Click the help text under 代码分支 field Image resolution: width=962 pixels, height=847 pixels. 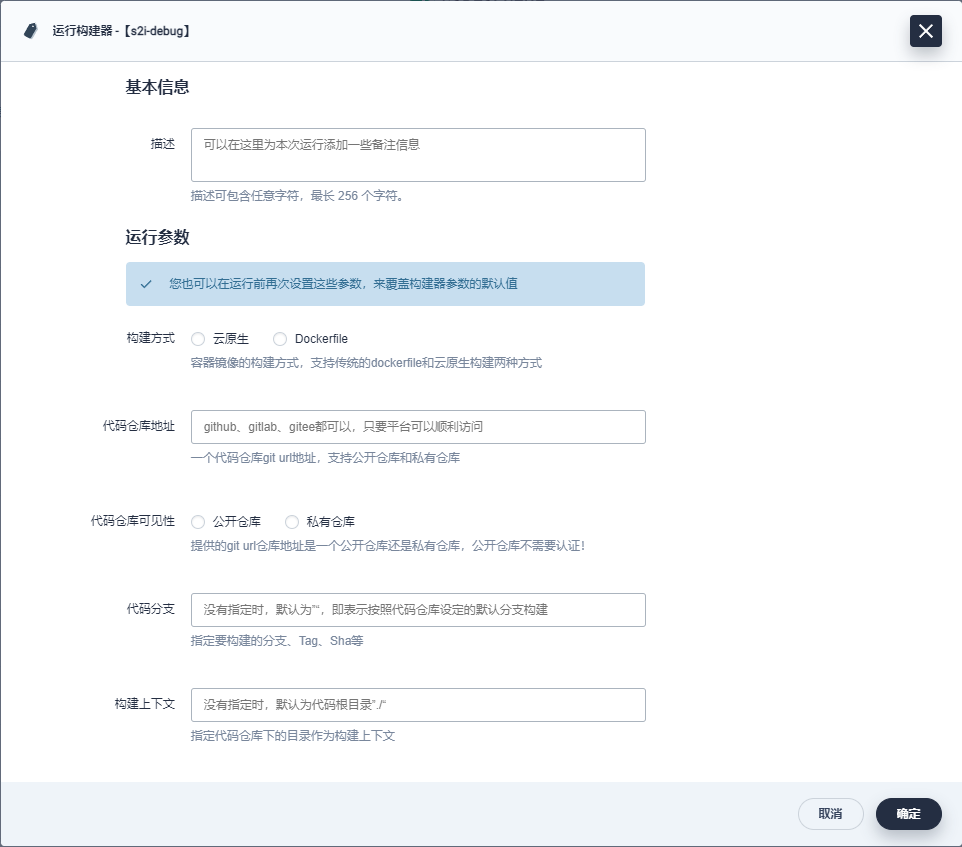click(x=277, y=641)
